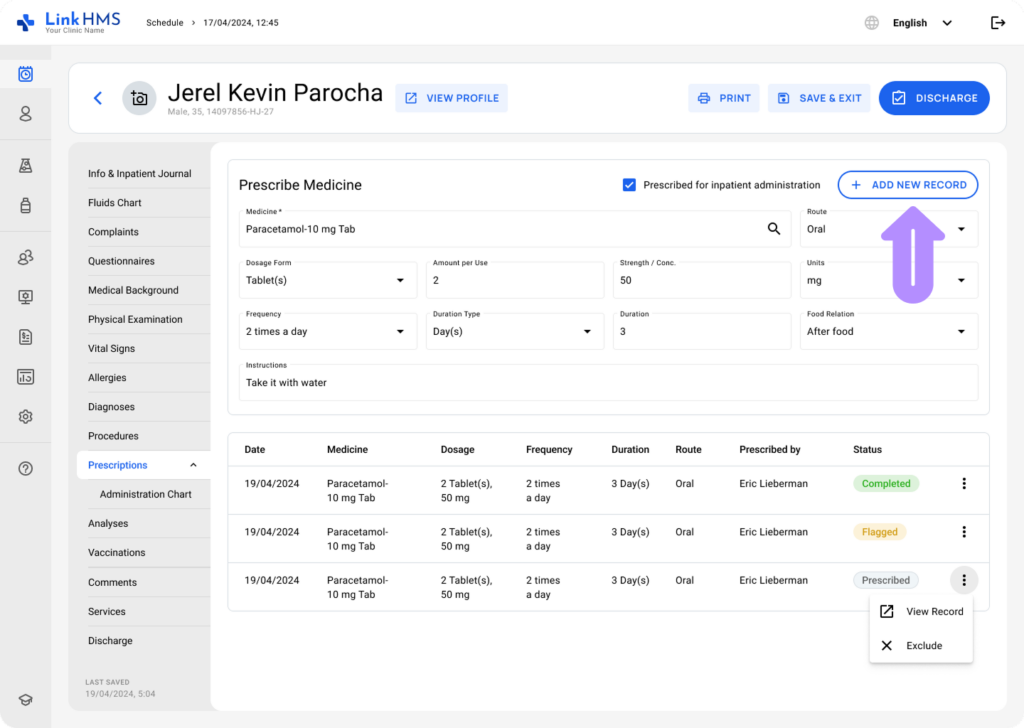
Task: Click the Discharge button
Action: 934,98
